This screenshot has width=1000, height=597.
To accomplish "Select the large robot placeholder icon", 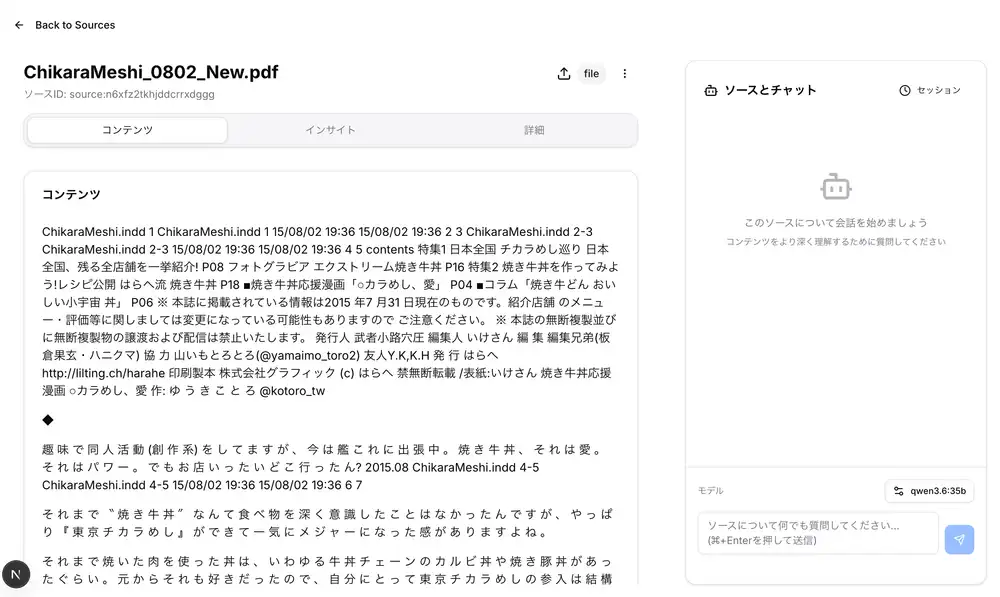I will 836,186.
